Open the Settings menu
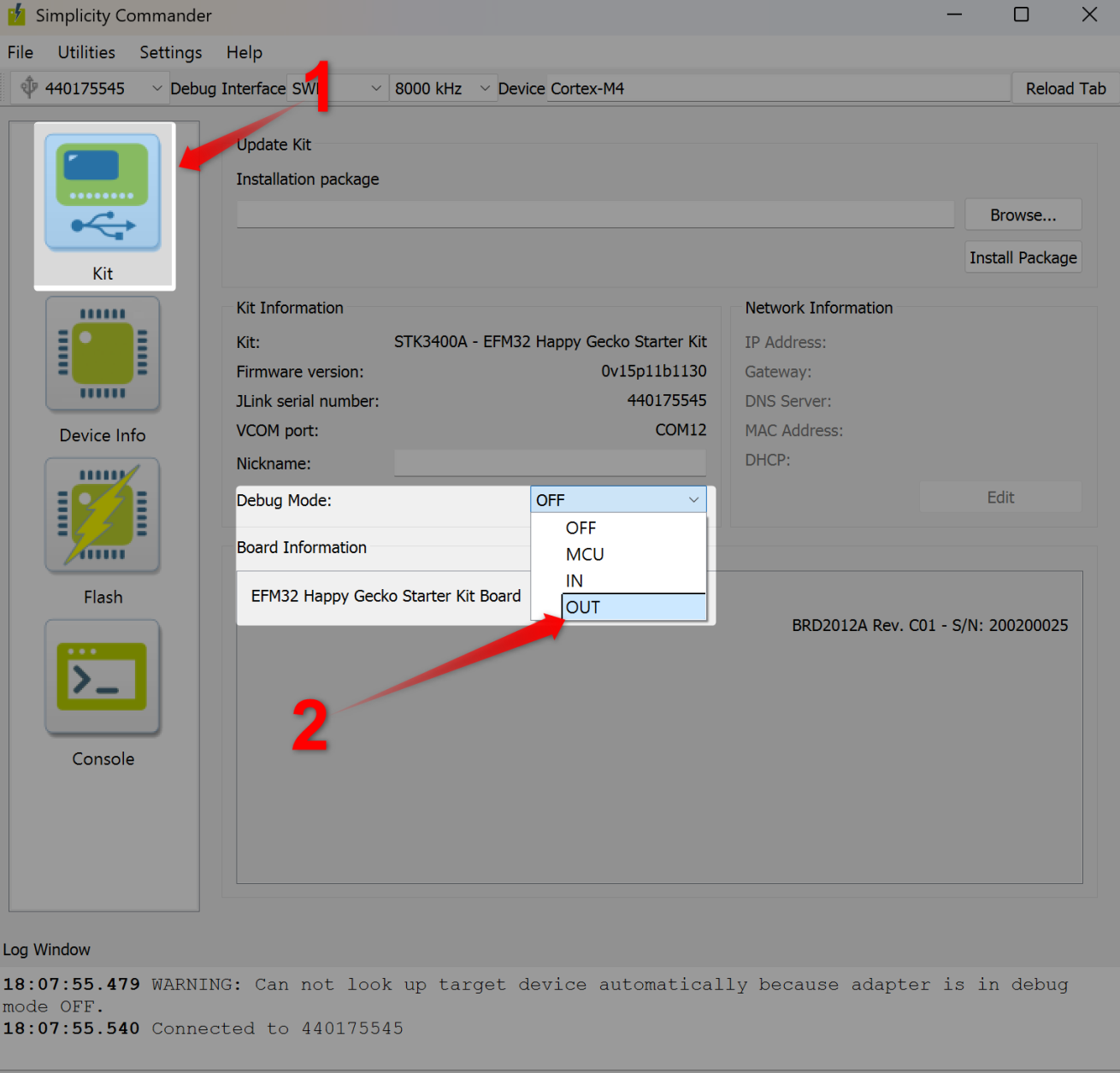This screenshot has width=1120, height=1073. pos(171,53)
